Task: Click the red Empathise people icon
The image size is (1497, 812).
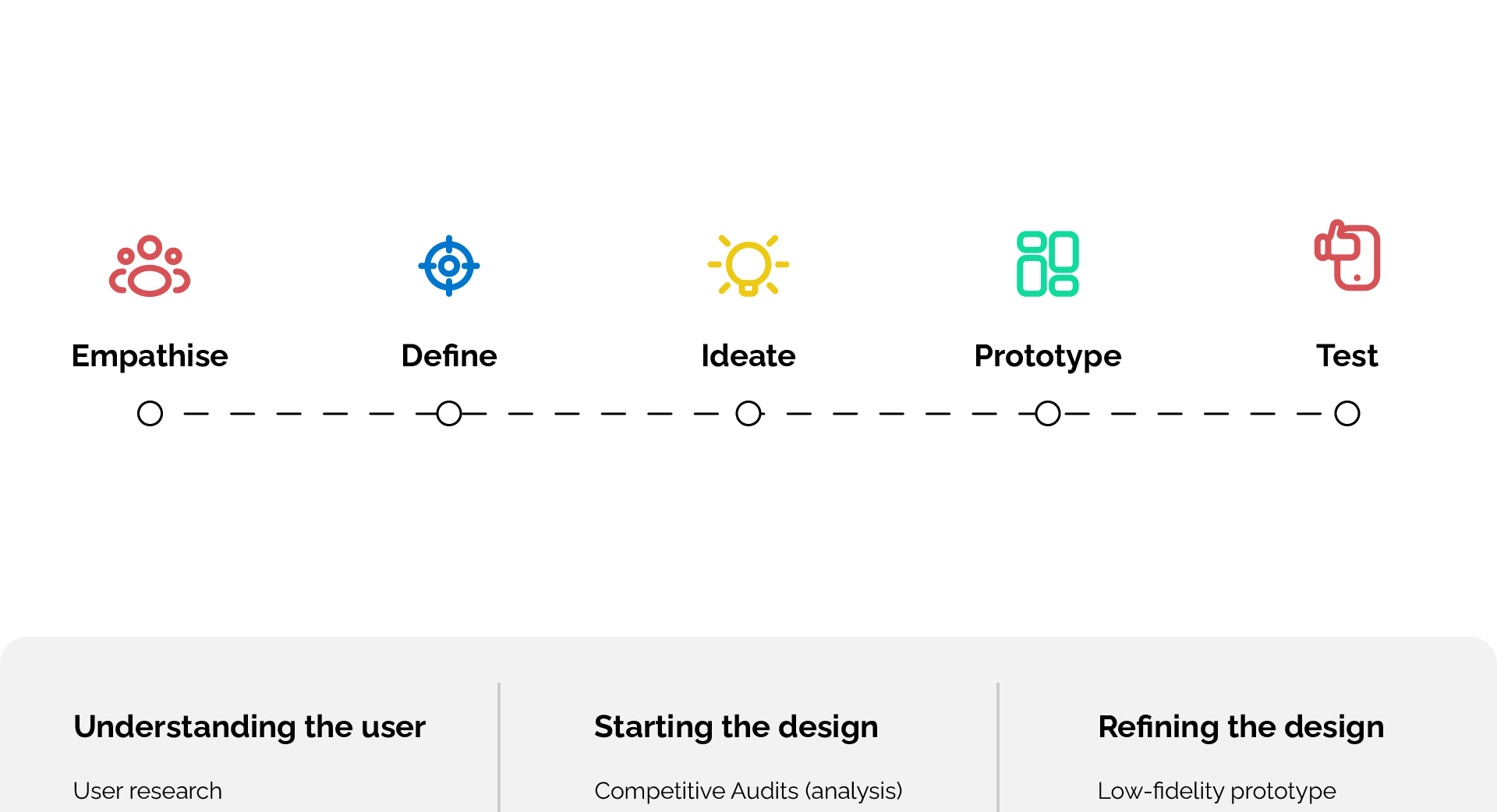Action: pos(150,266)
